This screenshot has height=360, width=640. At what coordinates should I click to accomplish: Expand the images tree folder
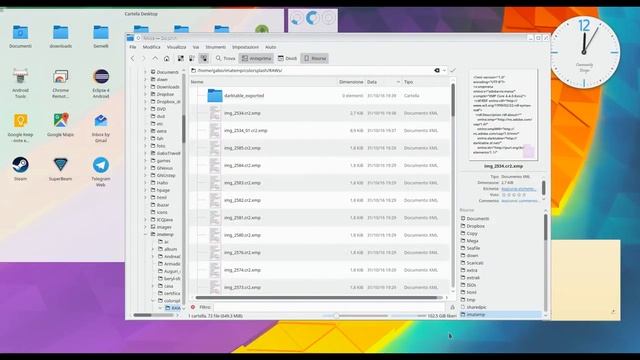pyautogui.click(x=145, y=227)
